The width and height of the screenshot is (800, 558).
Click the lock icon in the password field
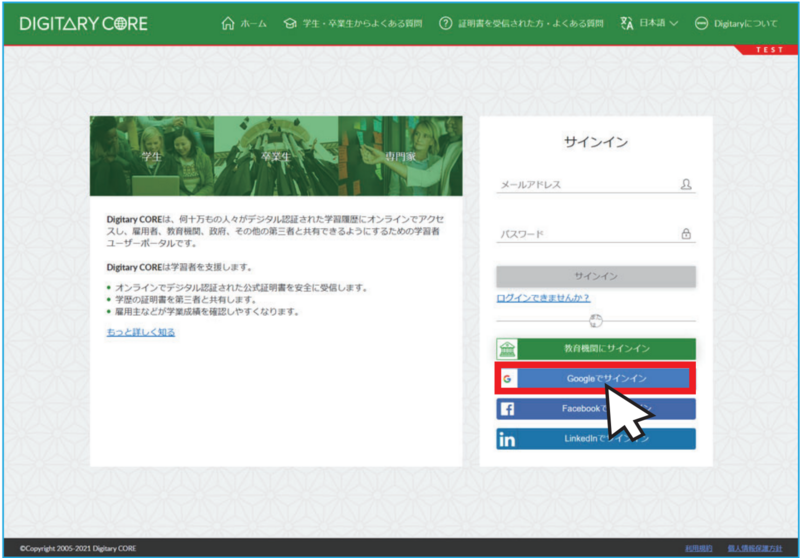pos(686,234)
